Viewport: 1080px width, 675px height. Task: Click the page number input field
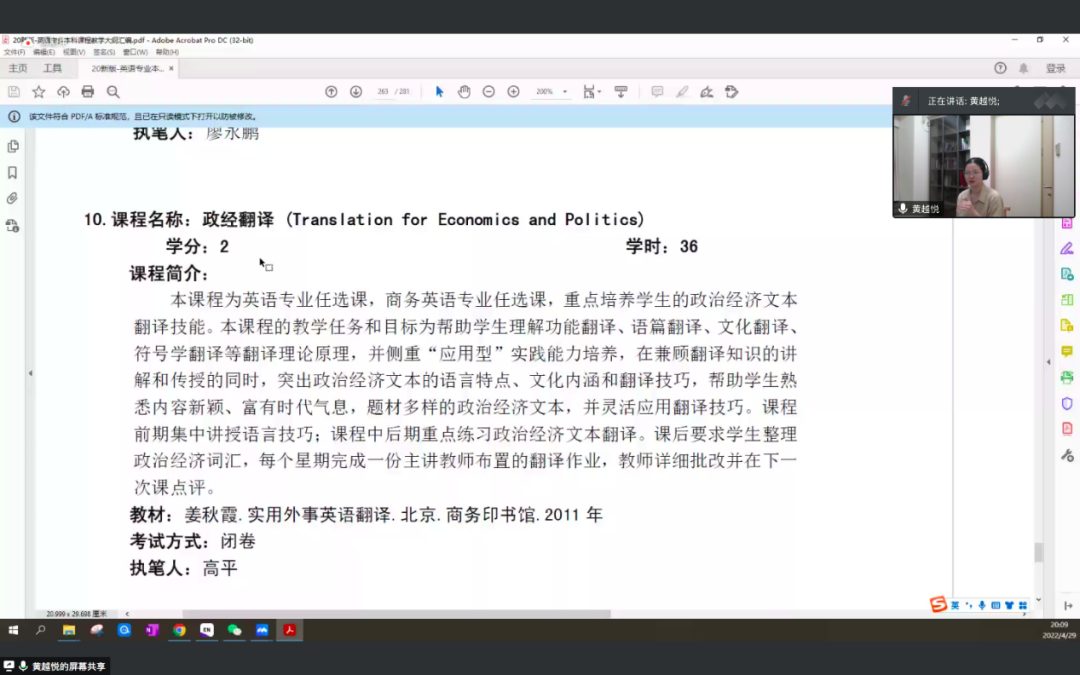click(383, 92)
